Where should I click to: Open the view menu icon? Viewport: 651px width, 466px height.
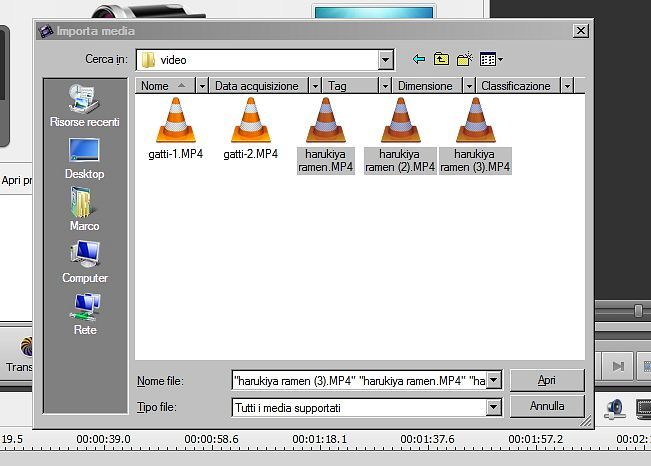click(x=491, y=59)
